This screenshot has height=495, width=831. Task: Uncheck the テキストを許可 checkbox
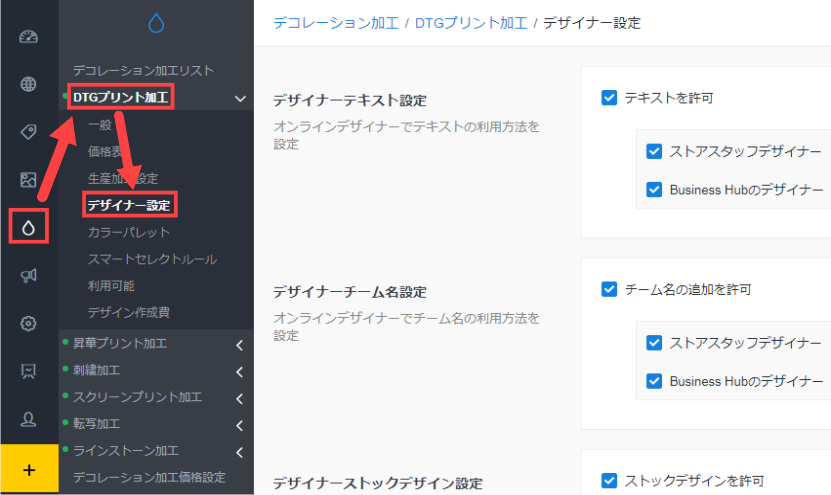tap(609, 98)
